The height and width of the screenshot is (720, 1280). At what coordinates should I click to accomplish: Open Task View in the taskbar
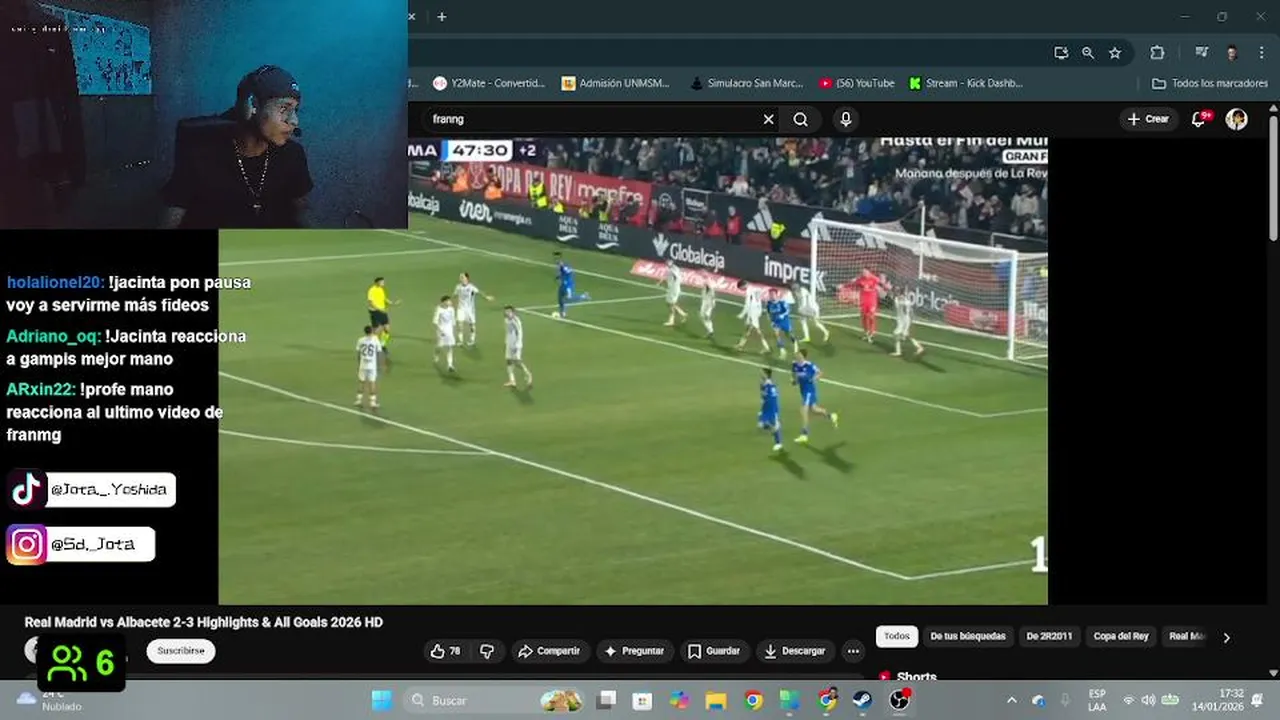607,700
